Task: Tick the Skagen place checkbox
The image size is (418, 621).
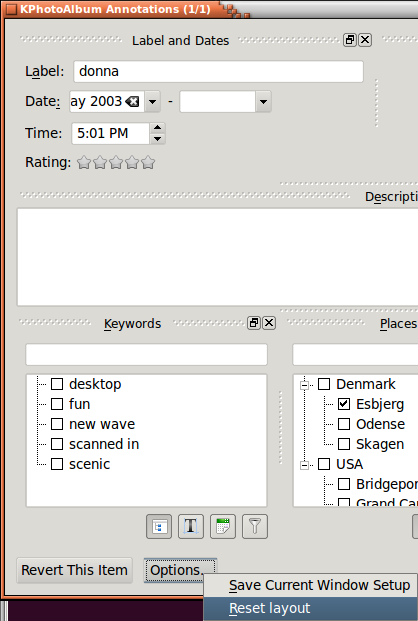Action: pos(344,444)
